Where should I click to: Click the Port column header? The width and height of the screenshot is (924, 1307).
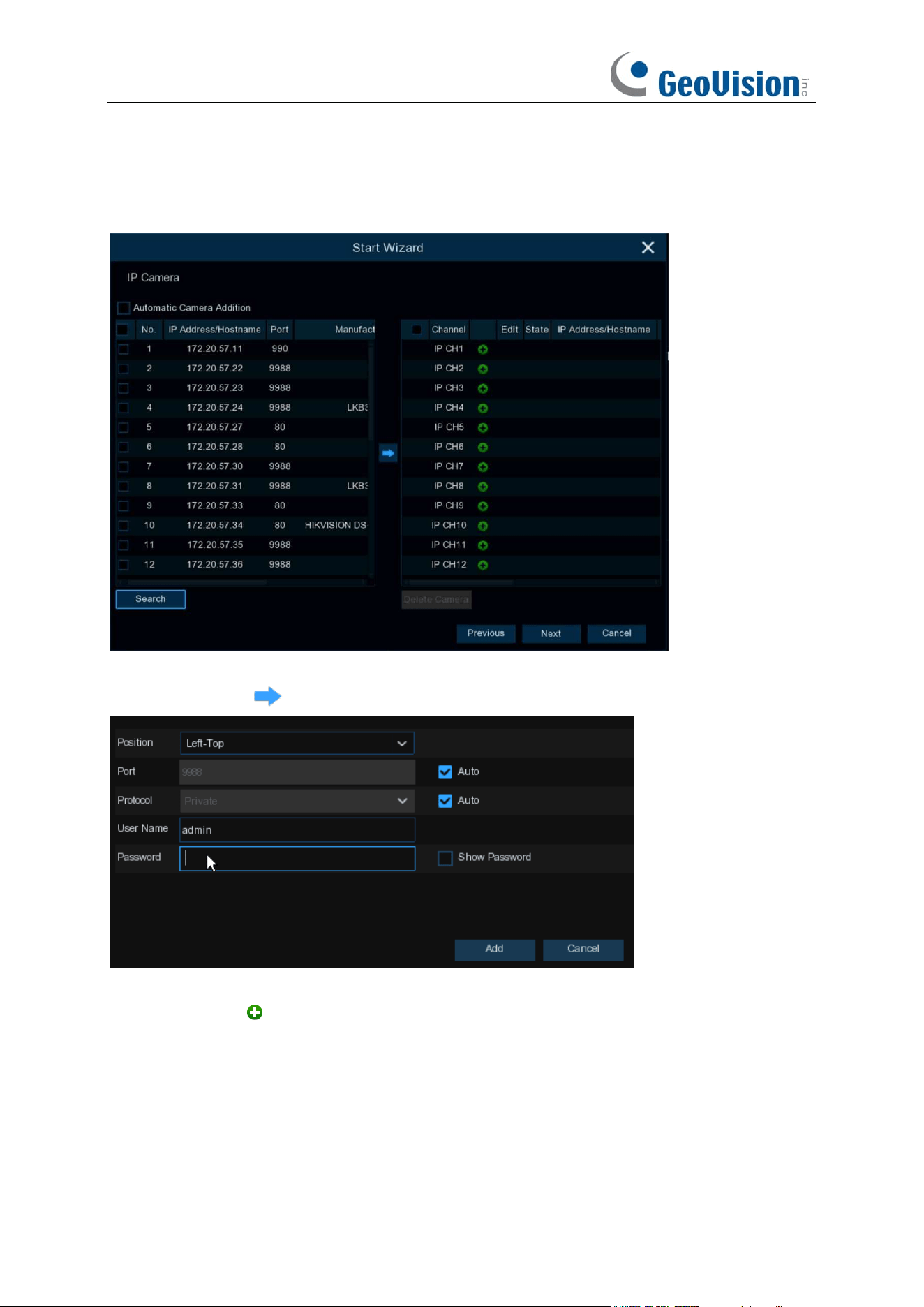[x=279, y=330]
